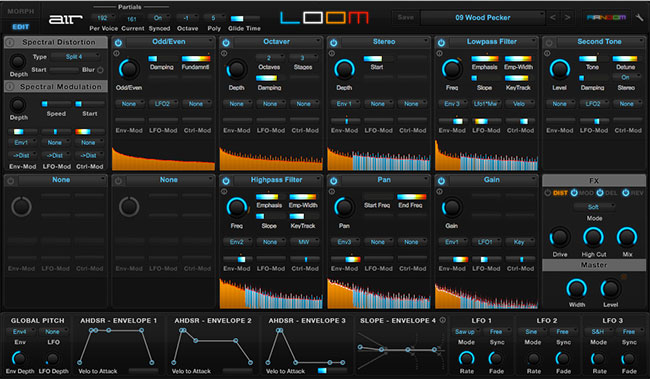Viewport: 650px width, 379px height.
Task: Toggle the DEL effect power icon
Action: tap(600, 193)
